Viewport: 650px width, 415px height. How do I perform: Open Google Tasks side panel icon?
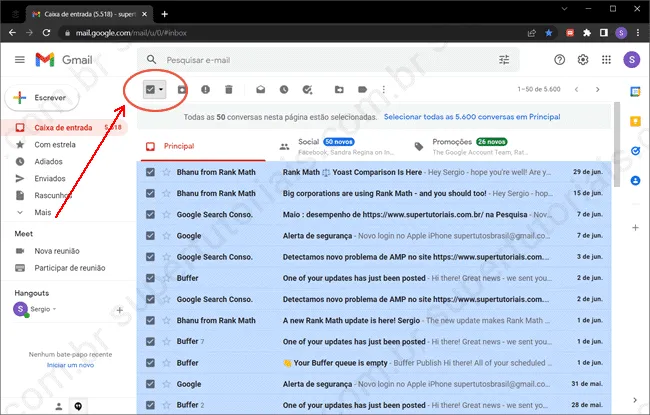pyautogui.click(x=635, y=151)
